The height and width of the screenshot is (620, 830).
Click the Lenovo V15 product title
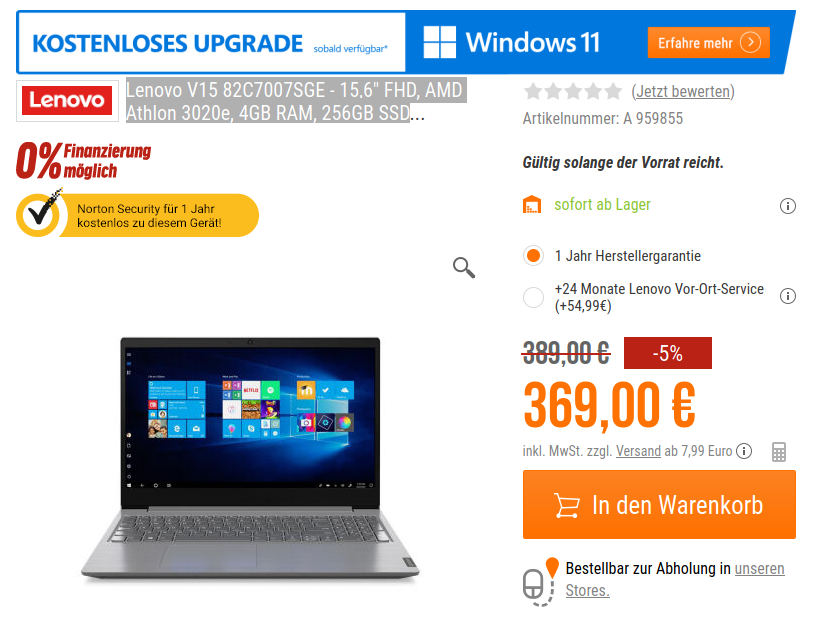click(x=295, y=101)
